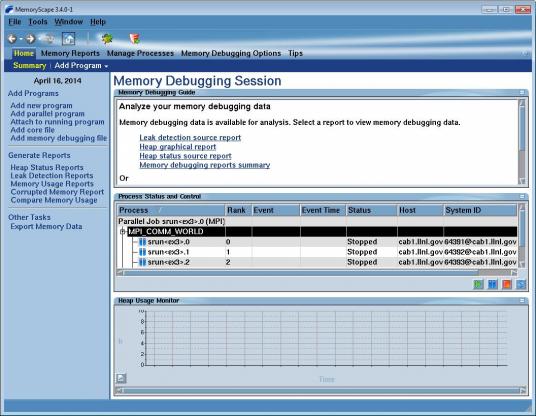The height and width of the screenshot is (416, 536).
Task: Open the Window menu
Action: pos(69,22)
